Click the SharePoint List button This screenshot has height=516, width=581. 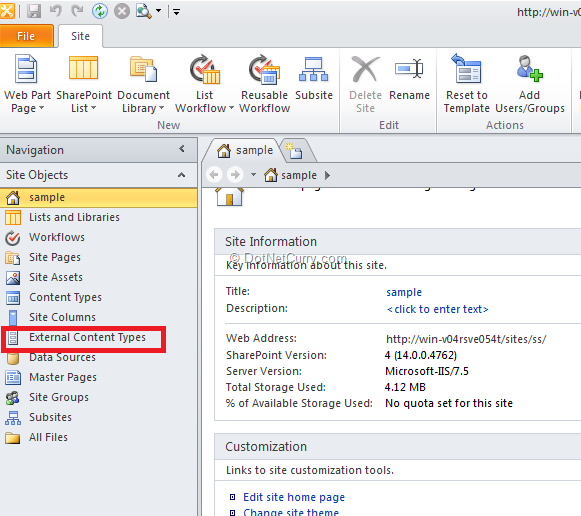pyautogui.click(x=84, y=84)
